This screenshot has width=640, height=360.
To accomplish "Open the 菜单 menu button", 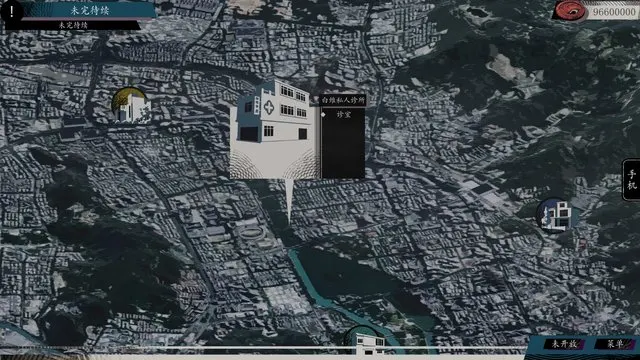I will click(615, 344).
